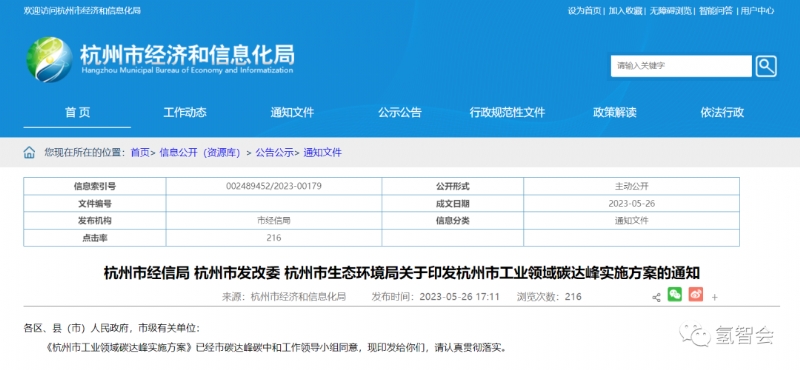Focus the keyword search input field
This screenshot has width=800, height=370.
pyautogui.click(x=681, y=66)
